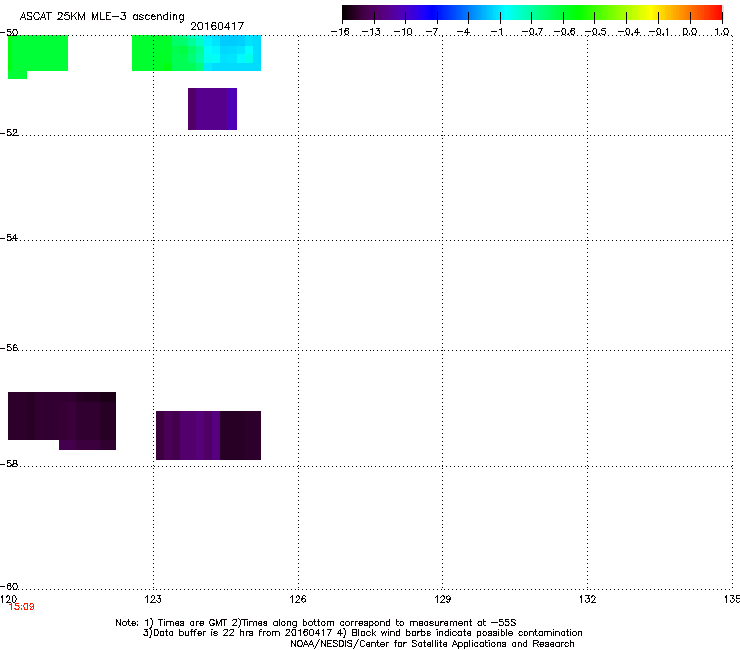Click the purple data patch just above latitude -52
This screenshot has height=650, width=740.
click(212, 109)
